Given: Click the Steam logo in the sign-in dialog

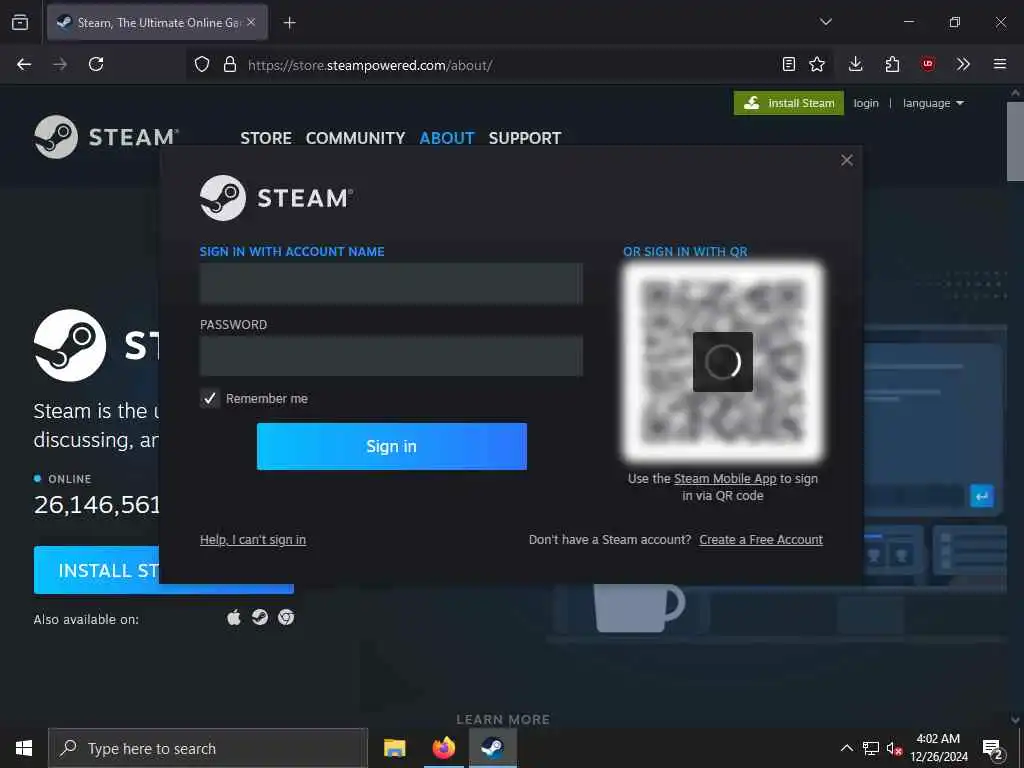Looking at the screenshot, I should tap(277, 198).
